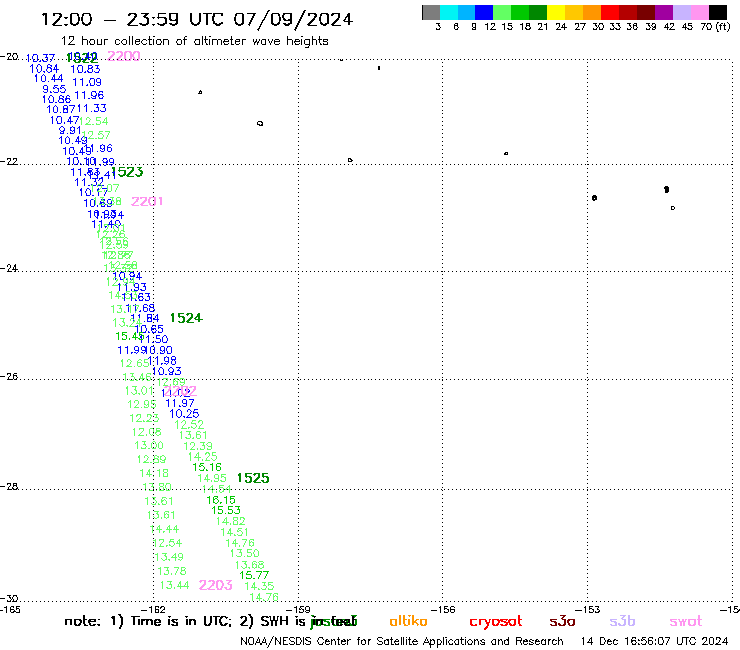The width and height of the screenshot is (740, 650).
Task: Click the blue wave height value 11.97
Action: [x=180, y=403]
